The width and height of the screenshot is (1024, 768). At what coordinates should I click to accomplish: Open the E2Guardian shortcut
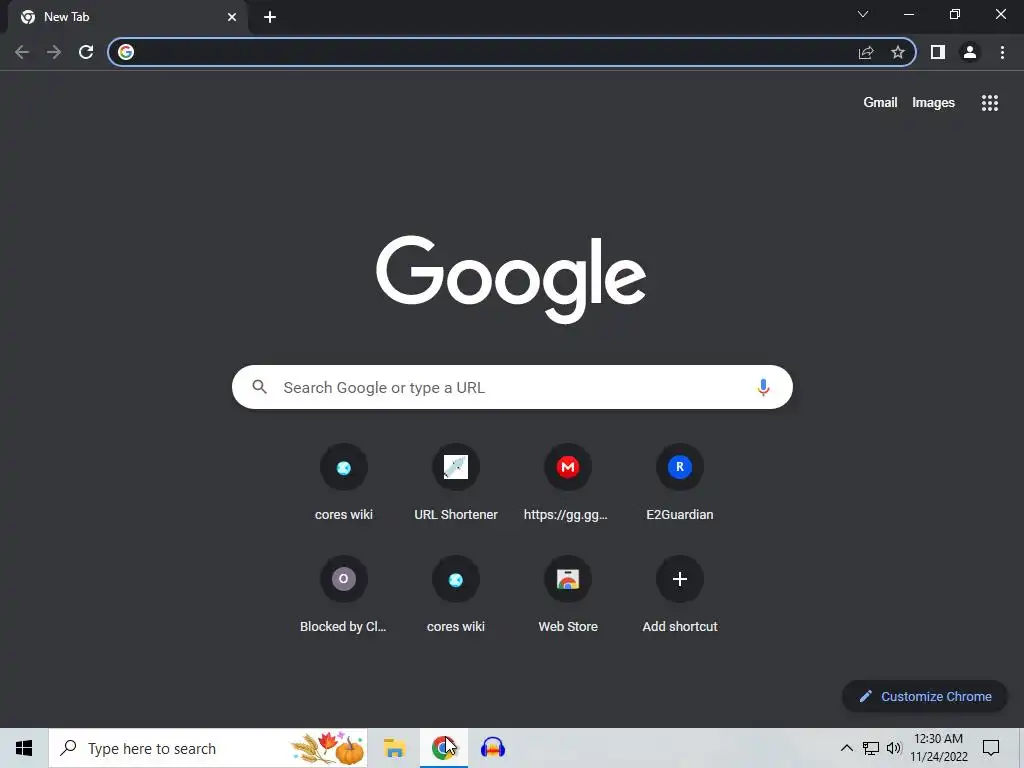pos(680,483)
